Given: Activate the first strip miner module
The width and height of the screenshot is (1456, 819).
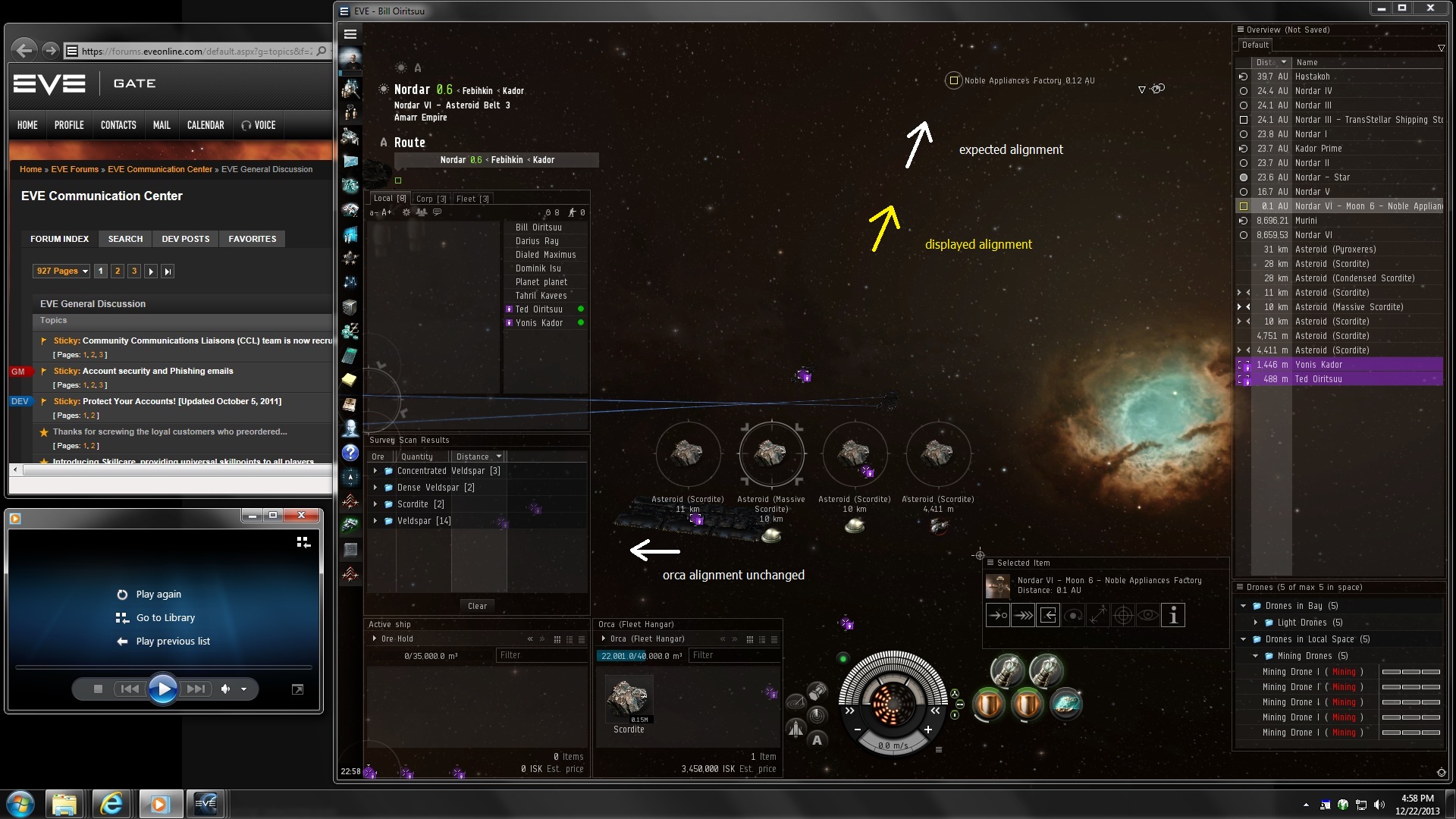Looking at the screenshot, I should point(1008,671).
